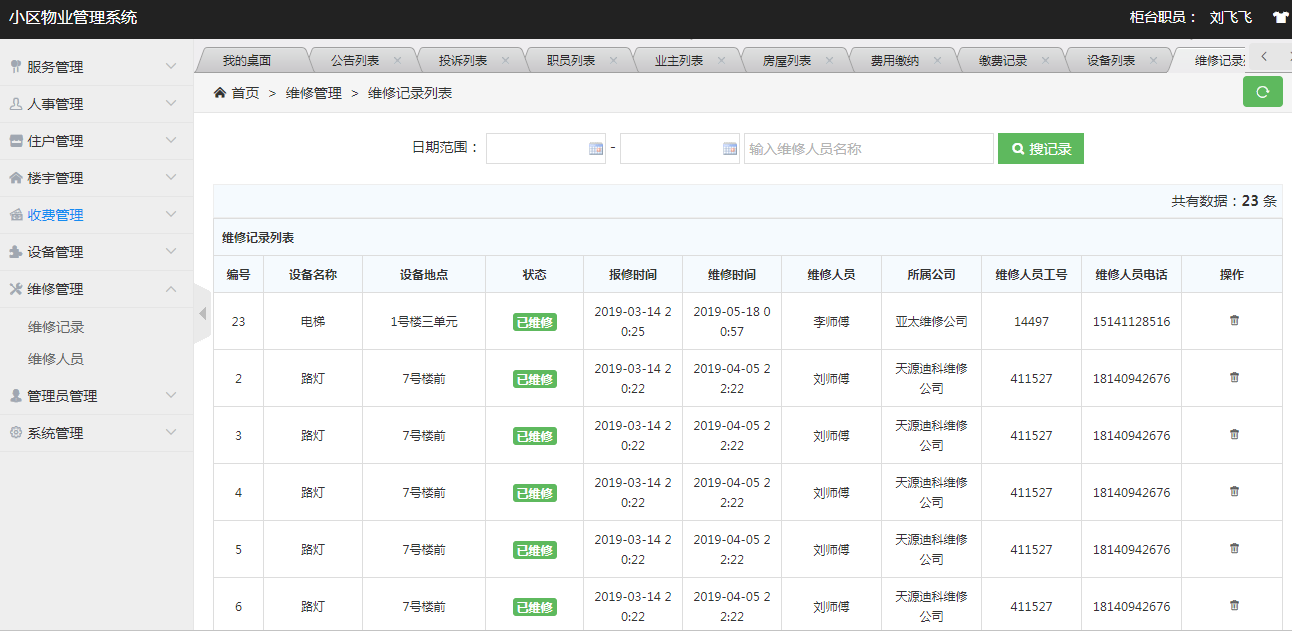Open the end date calendar picker

(x=730, y=149)
